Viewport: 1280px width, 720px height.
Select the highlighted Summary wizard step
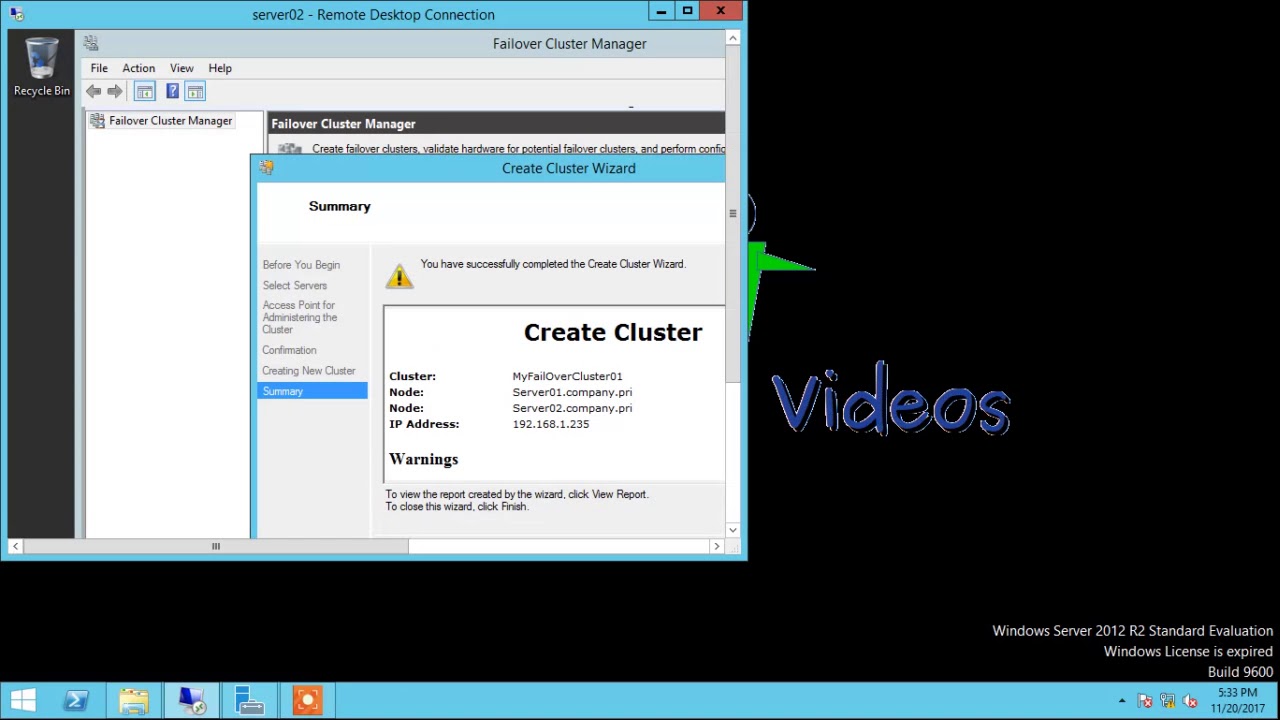(312, 391)
